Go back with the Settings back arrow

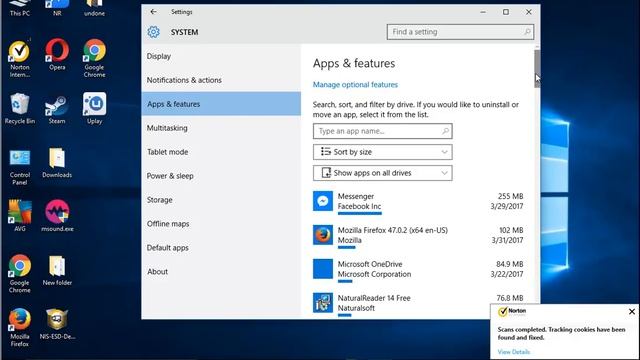[x=153, y=12]
